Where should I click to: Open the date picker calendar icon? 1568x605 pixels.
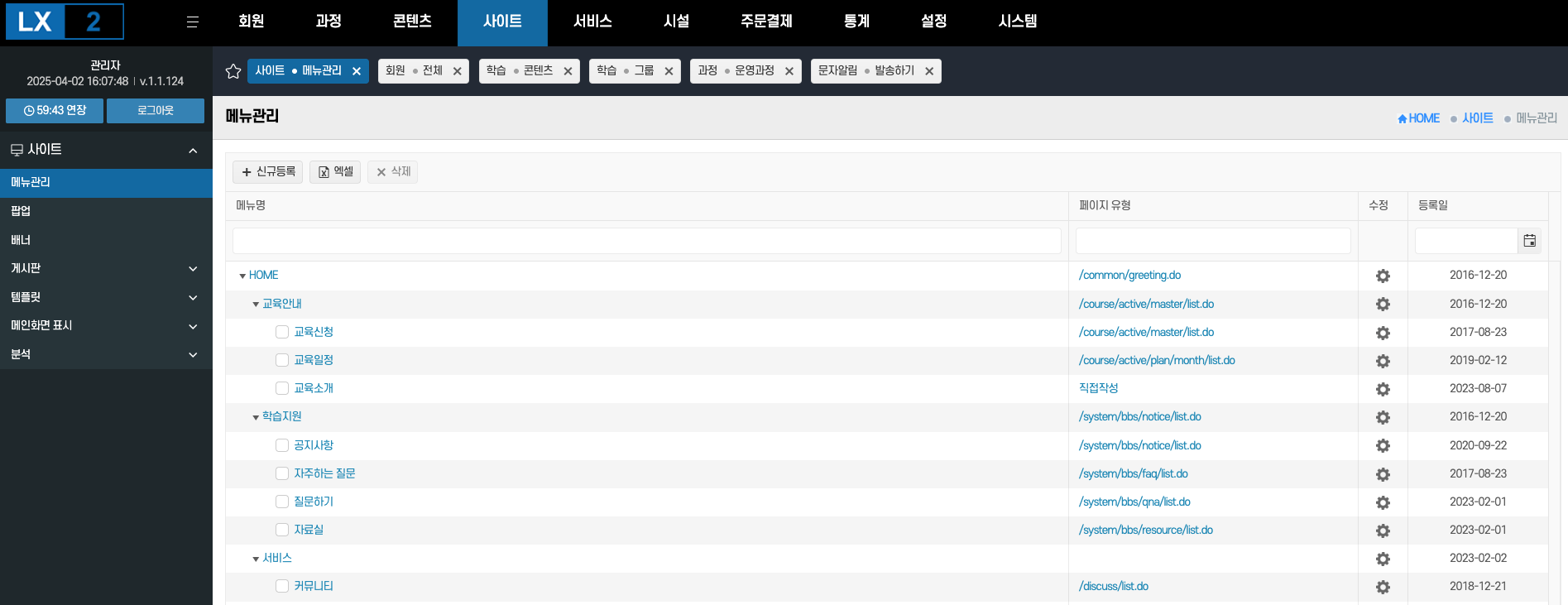pos(1529,241)
